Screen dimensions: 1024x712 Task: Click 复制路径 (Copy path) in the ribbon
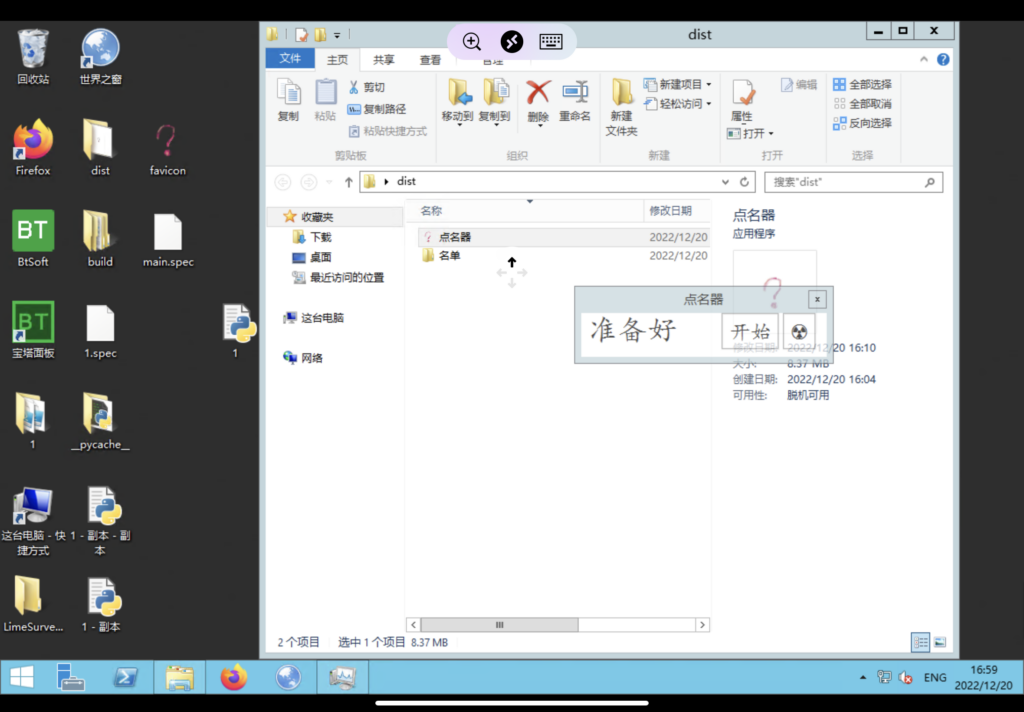point(377,109)
